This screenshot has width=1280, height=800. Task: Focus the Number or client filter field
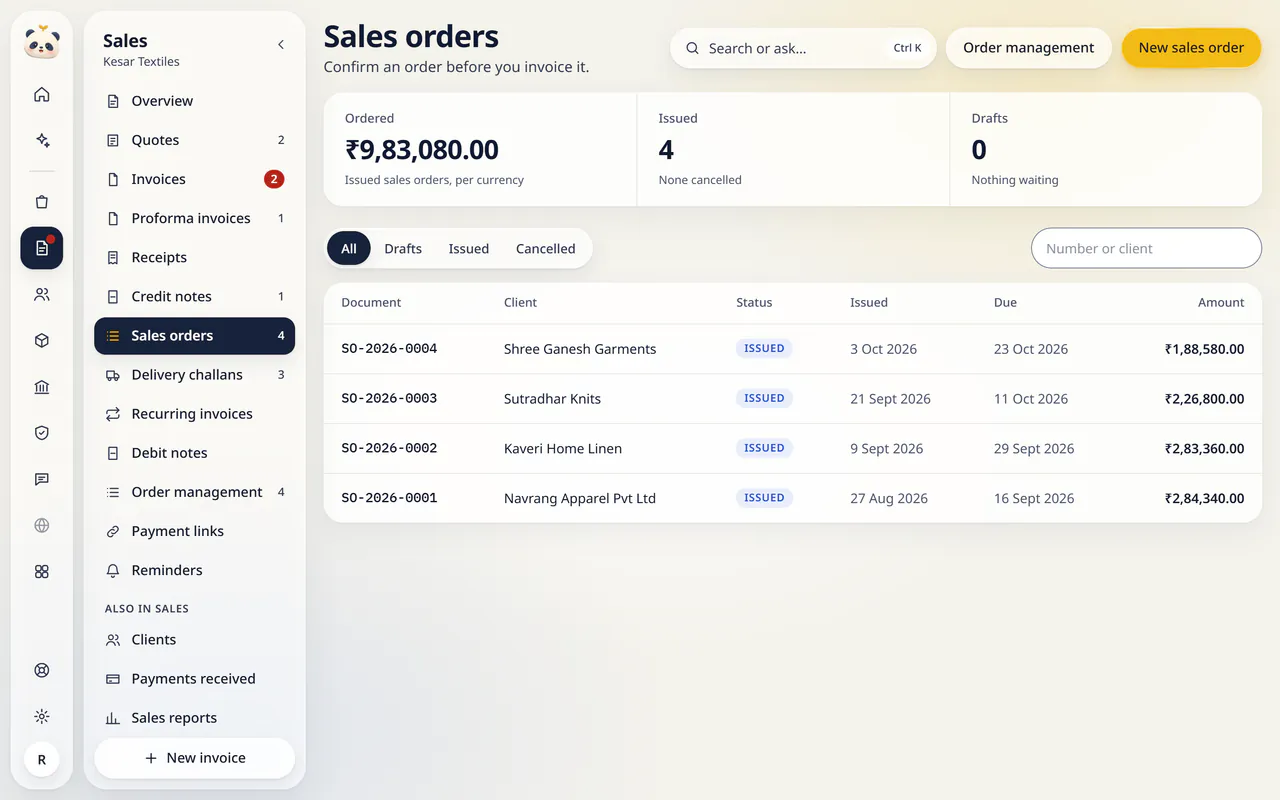coord(1146,248)
